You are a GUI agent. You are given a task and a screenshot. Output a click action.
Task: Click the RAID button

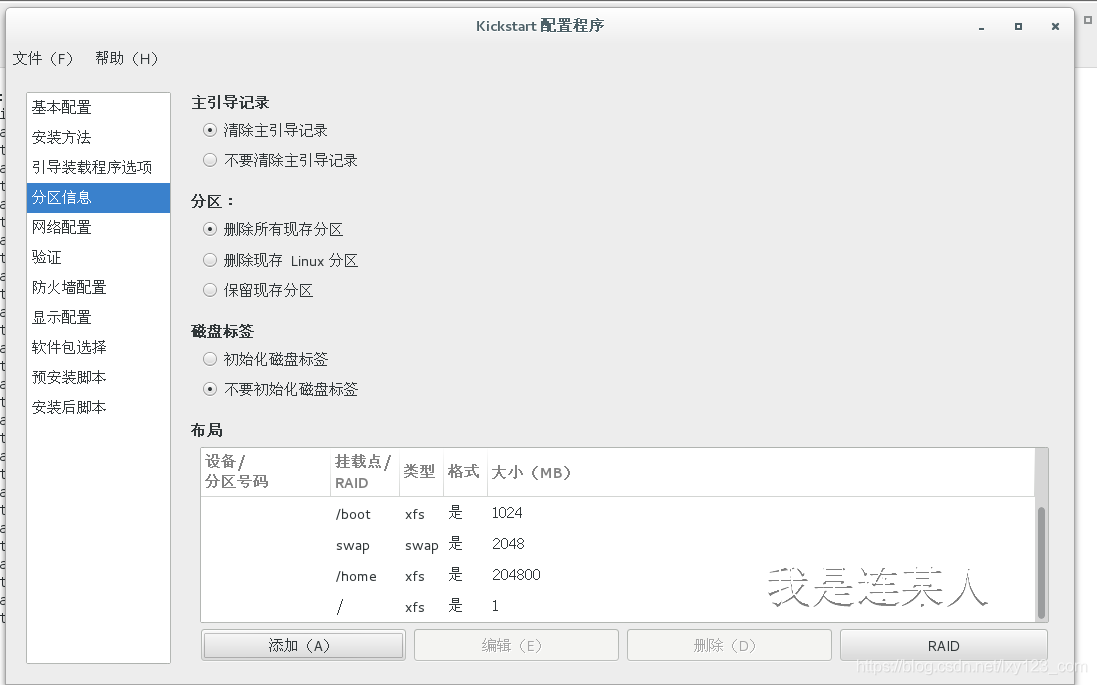(x=944, y=645)
